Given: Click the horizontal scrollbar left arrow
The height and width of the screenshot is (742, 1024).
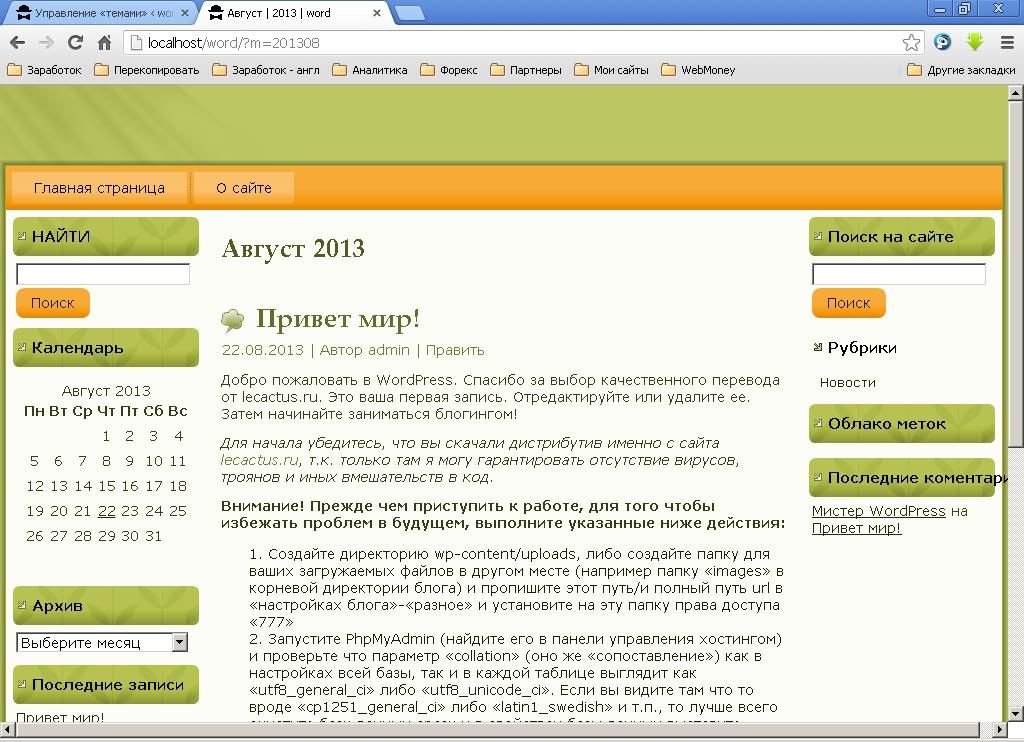Looking at the screenshot, I should pyautogui.click(x=7, y=729).
